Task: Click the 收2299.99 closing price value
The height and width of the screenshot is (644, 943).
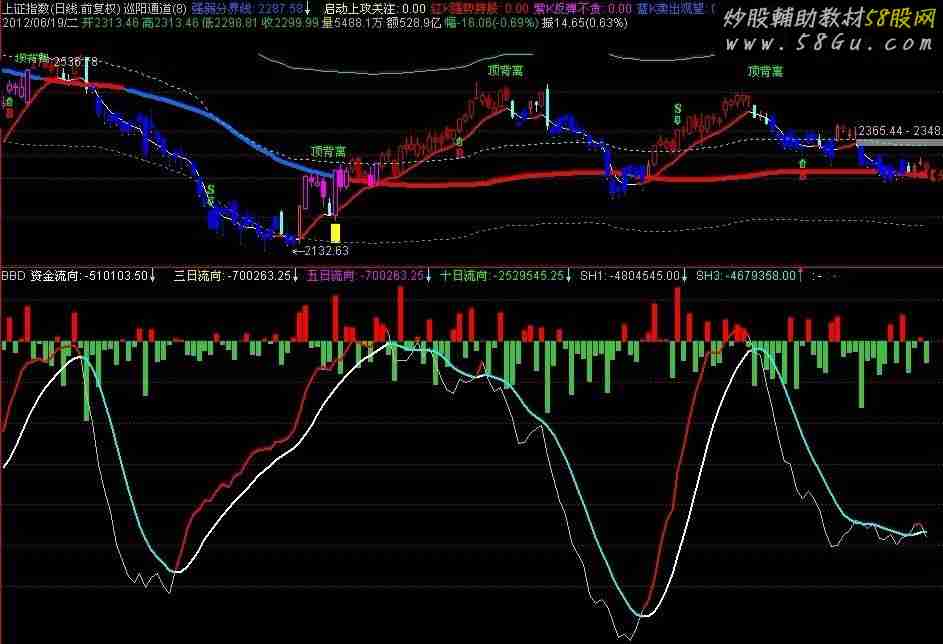Action: (x=291, y=23)
